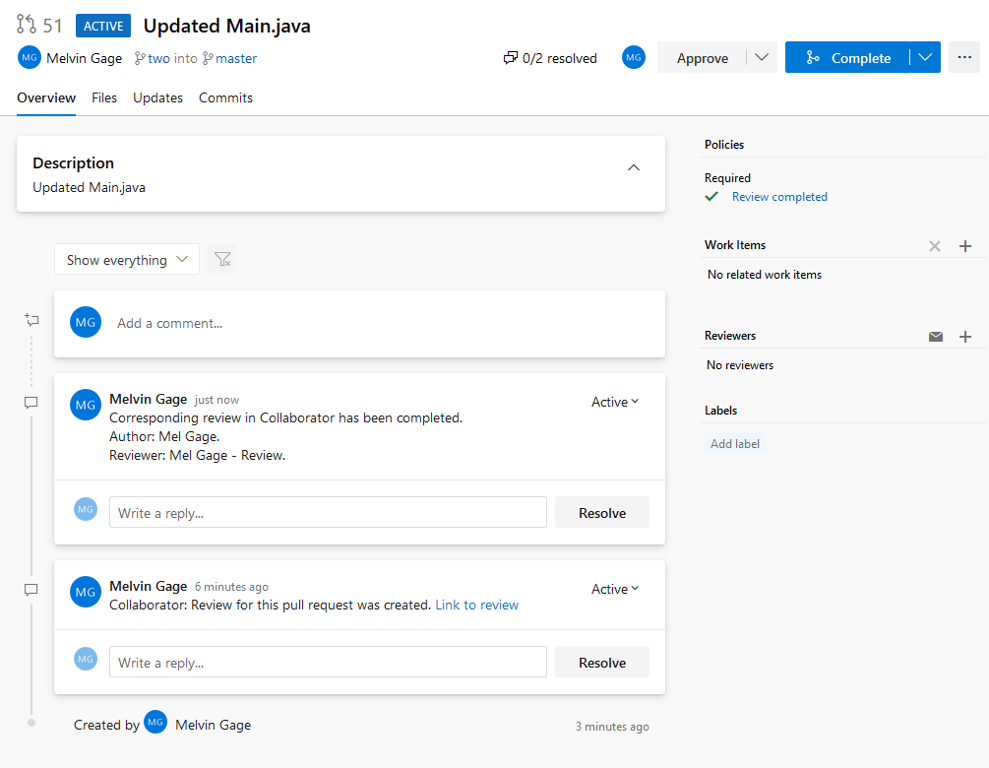Screen dimensions: 989x768
Task: Click the MG avatar in Add a comment box
Action: [85, 322]
